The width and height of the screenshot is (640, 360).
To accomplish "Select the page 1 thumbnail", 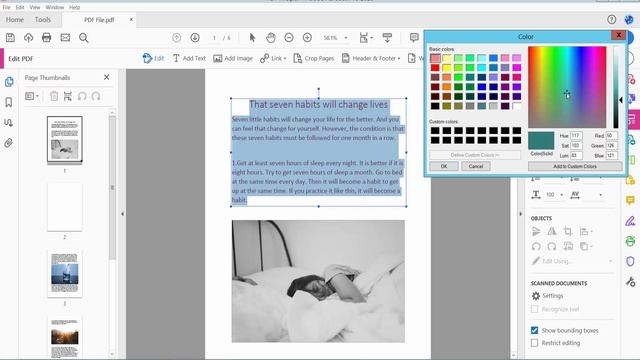I will tap(64, 139).
